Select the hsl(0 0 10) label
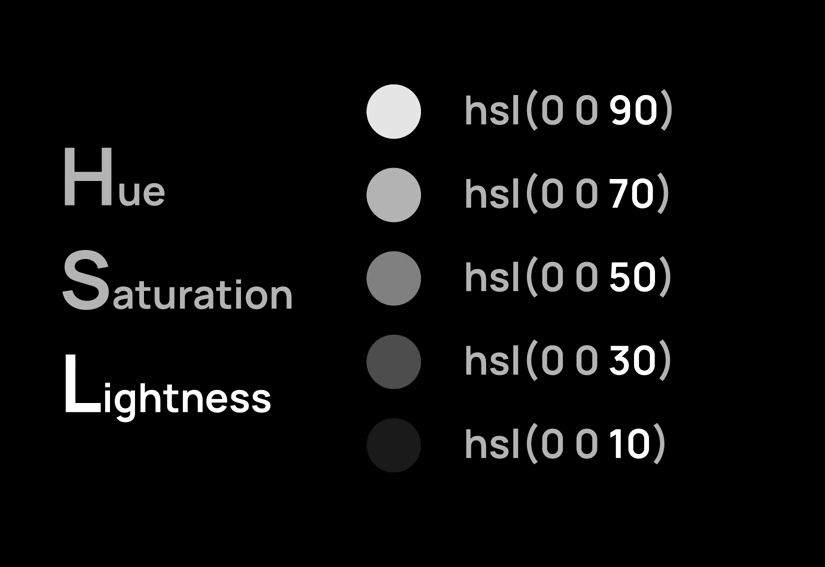 564,445
